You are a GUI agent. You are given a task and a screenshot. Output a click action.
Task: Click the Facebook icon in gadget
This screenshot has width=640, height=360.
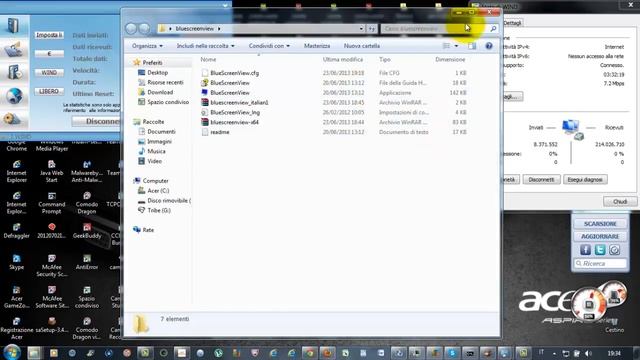pyautogui.click(x=585, y=250)
